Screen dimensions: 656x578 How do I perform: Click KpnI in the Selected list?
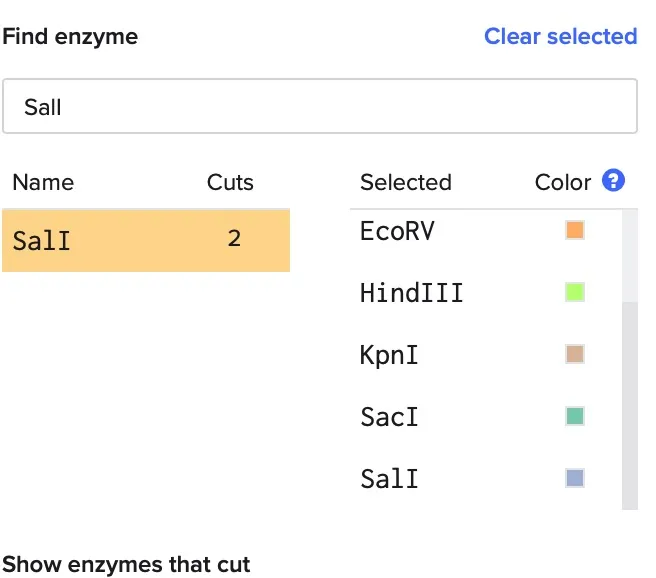(x=388, y=356)
